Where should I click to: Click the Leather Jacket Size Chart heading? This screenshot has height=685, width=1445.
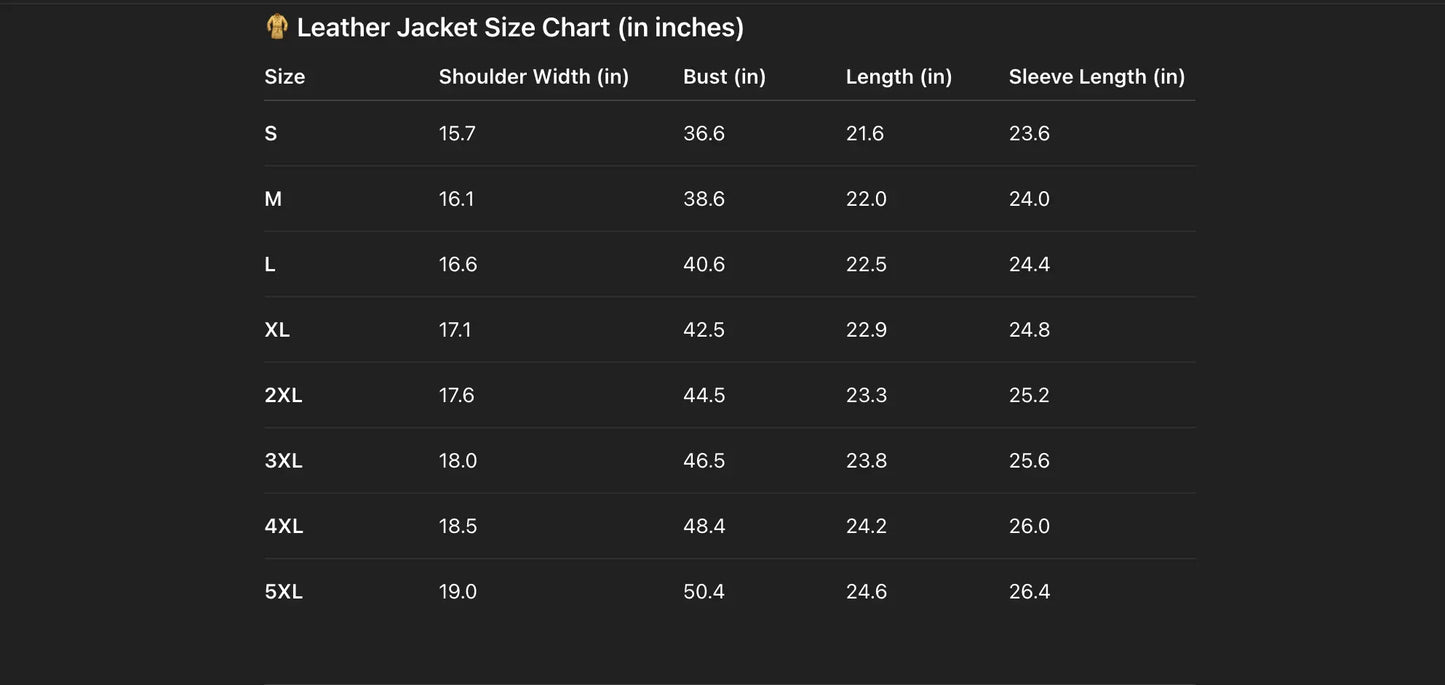pyautogui.click(x=520, y=28)
